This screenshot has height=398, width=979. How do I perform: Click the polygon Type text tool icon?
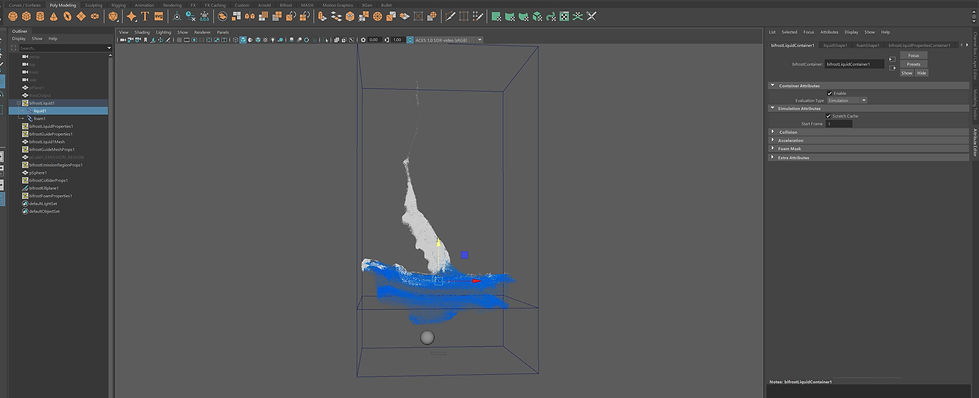145,16
